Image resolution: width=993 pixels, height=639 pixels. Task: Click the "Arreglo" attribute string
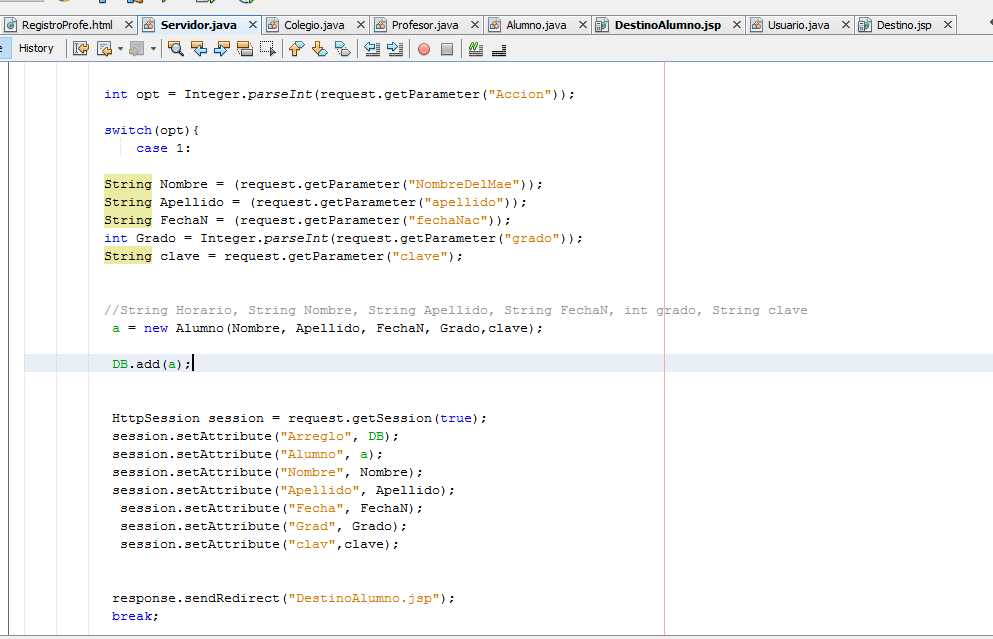(316, 436)
